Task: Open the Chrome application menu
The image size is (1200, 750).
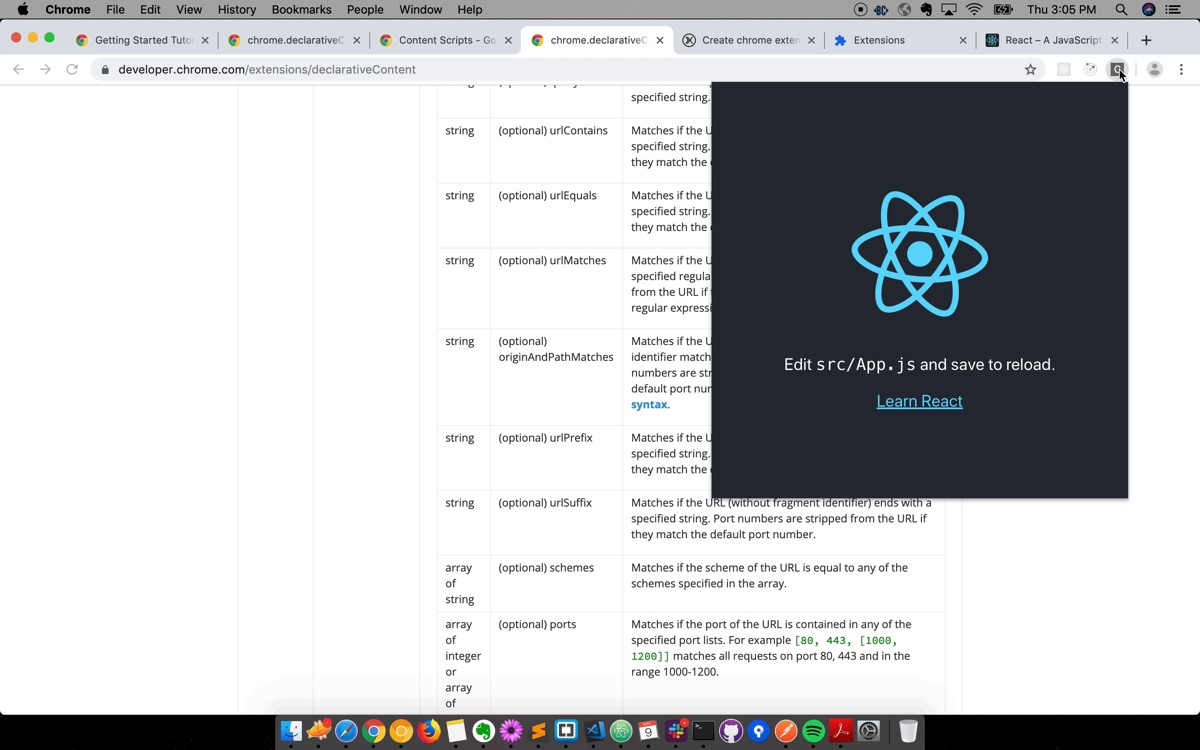Action: click(68, 10)
